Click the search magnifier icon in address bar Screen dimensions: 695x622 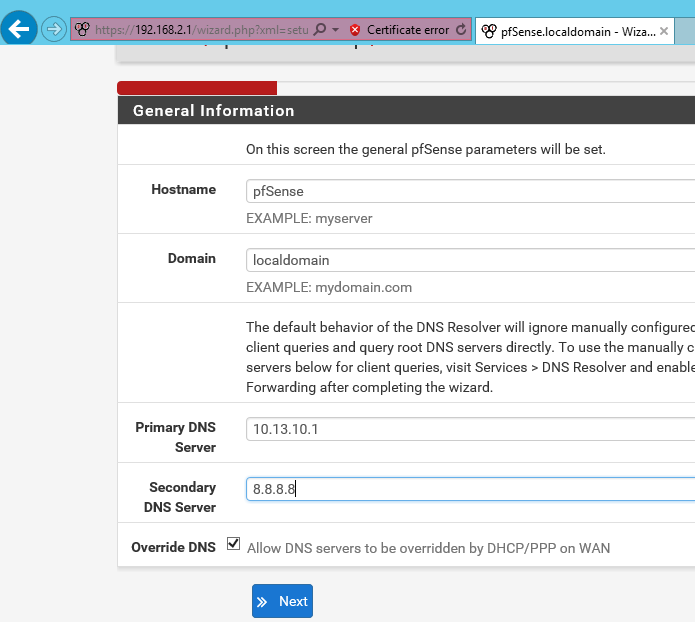320,30
